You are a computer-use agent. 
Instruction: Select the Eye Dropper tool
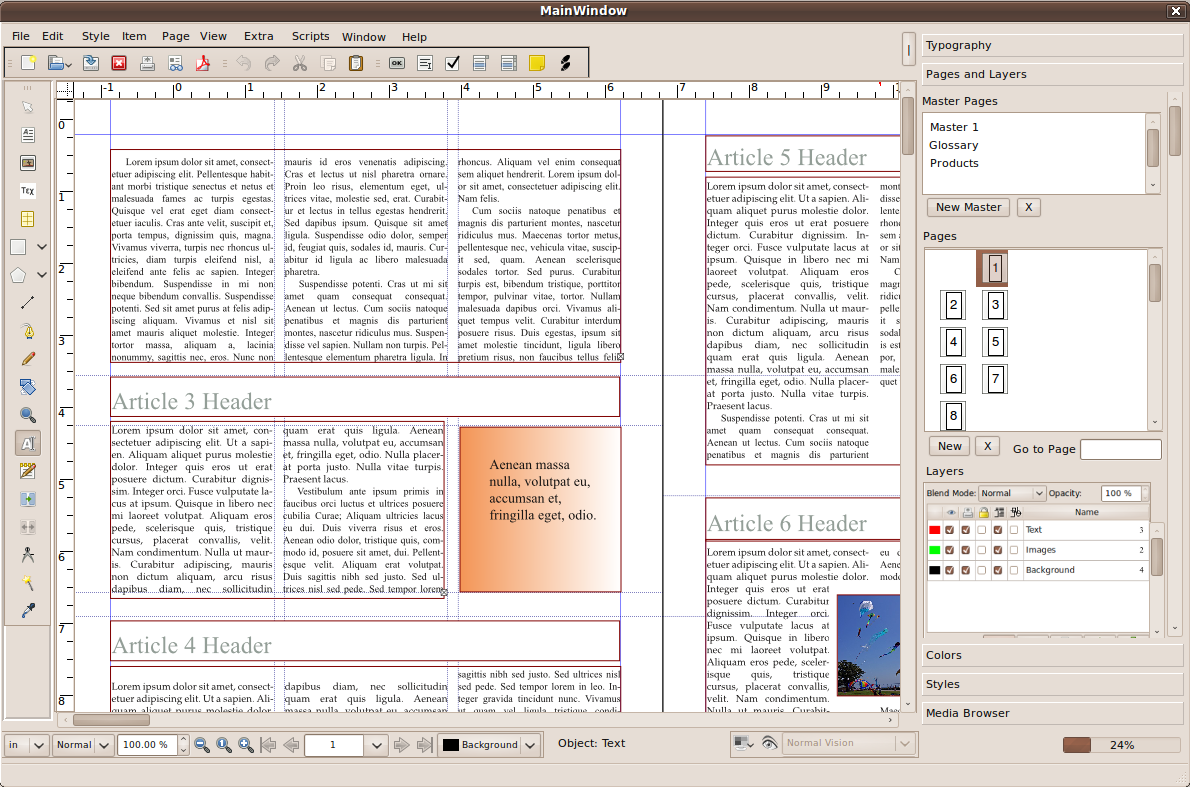pos(28,611)
